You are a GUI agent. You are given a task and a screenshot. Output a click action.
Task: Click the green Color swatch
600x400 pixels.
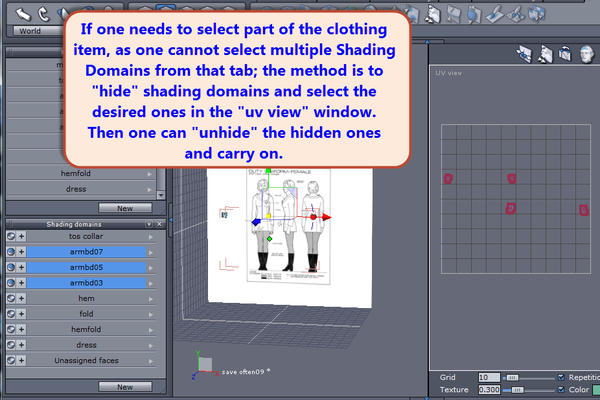596,390
